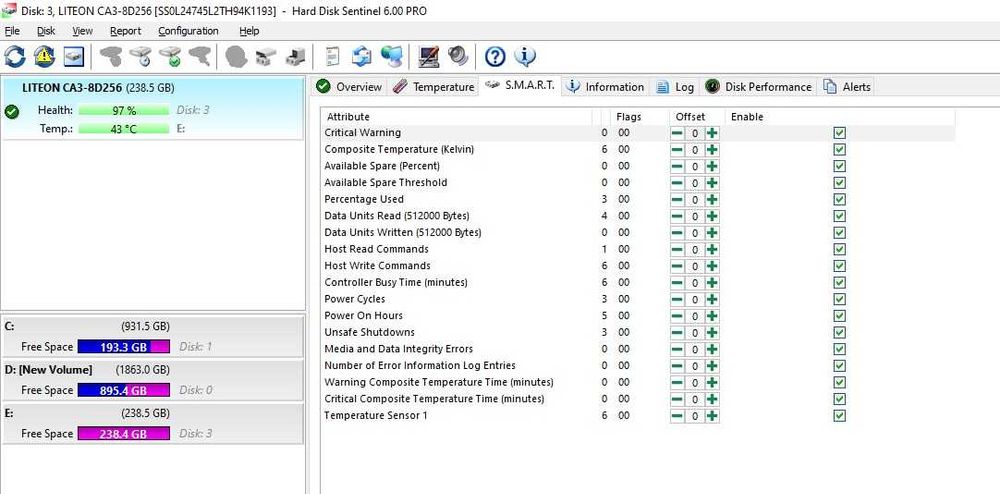The image size is (1000, 494).
Task: Open the Help menu
Action: point(249,31)
